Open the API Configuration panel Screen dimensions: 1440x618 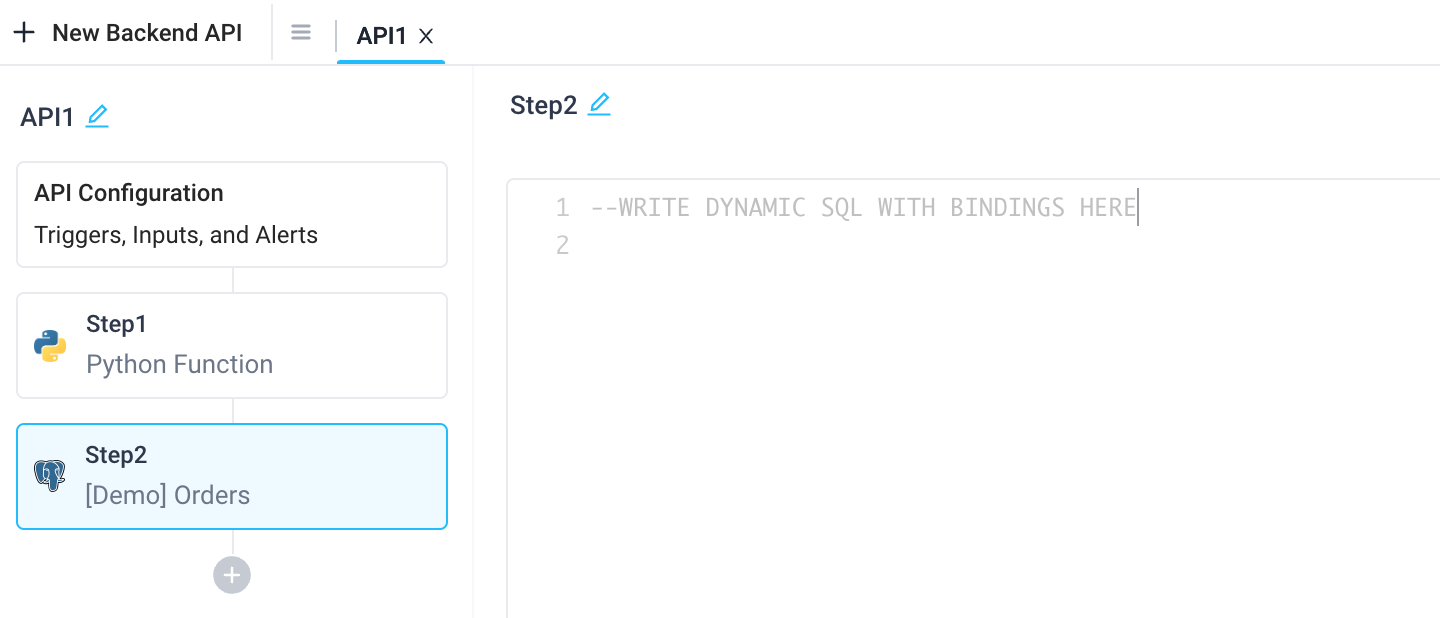click(x=231, y=214)
